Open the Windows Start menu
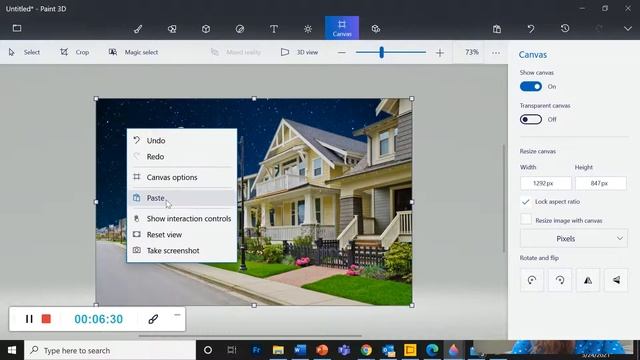 tap(12, 350)
